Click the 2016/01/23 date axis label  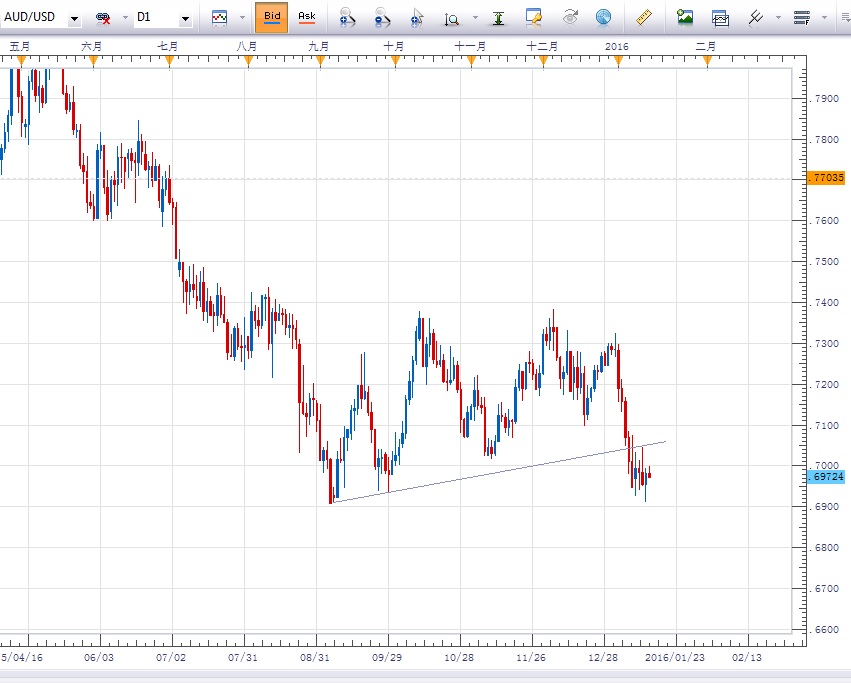point(675,657)
